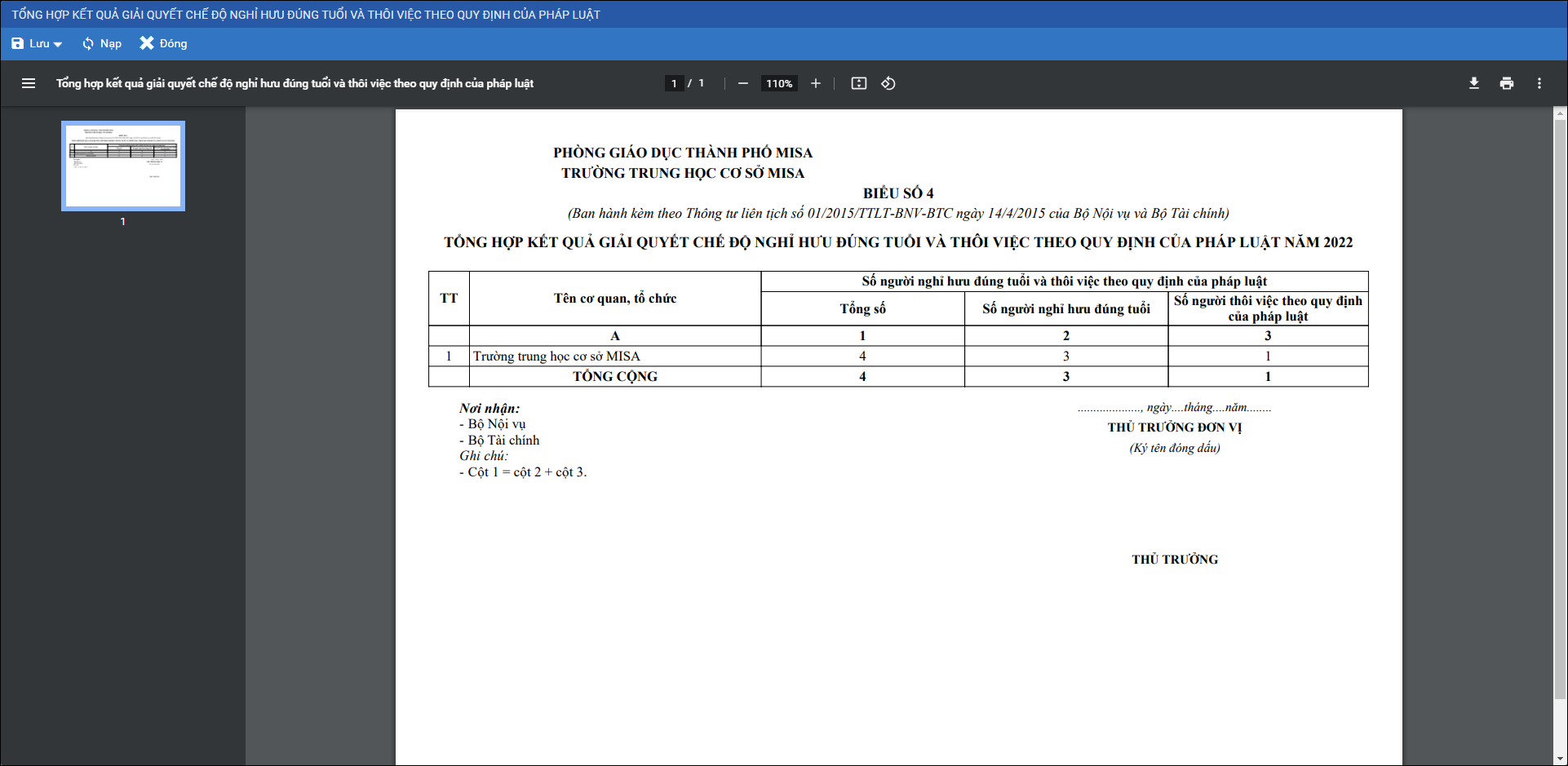
Task: Click the 110% zoom level field
Action: click(x=778, y=83)
